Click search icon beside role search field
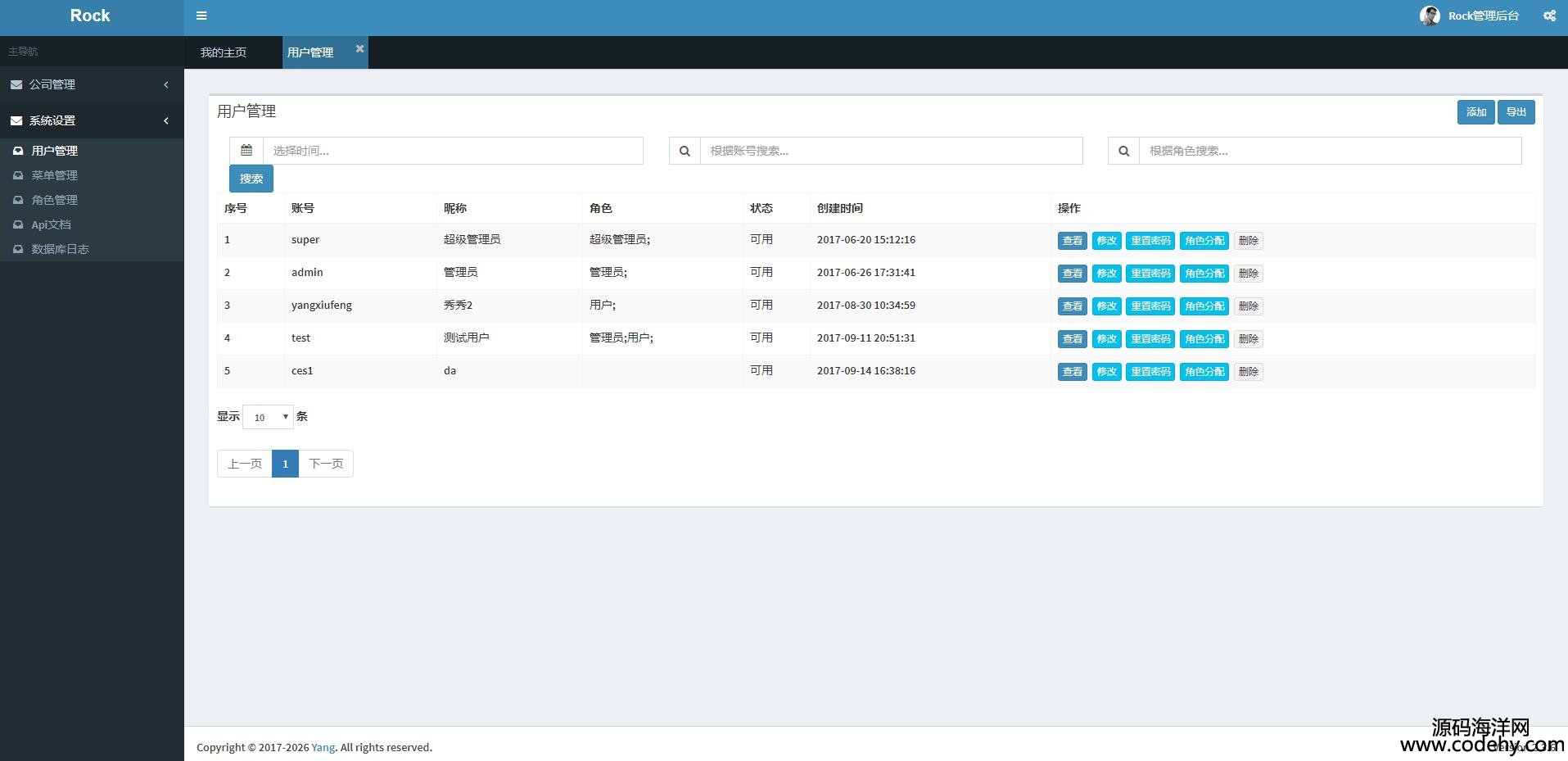The width and height of the screenshot is (1568, 761). point(1123,151)
